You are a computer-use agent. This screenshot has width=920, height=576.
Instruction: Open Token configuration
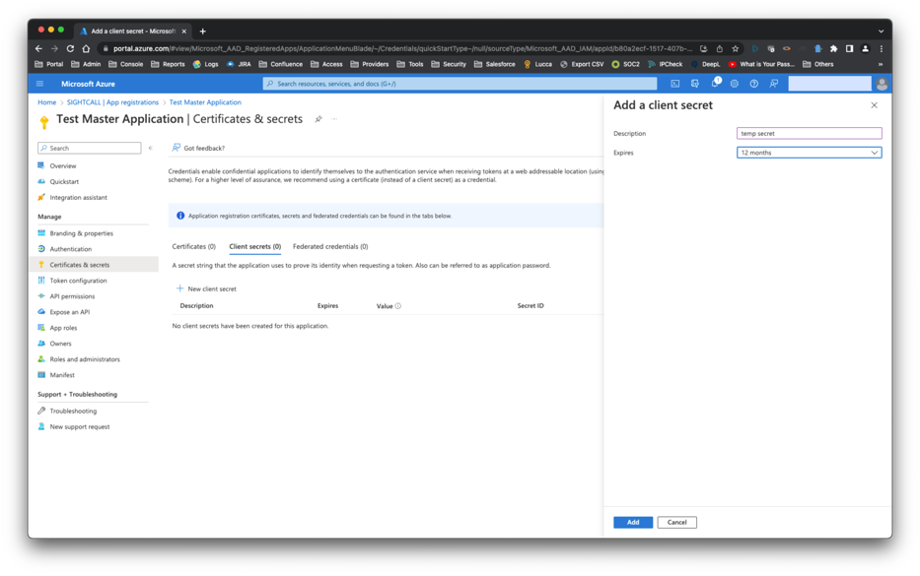click(x=78, y=281)
